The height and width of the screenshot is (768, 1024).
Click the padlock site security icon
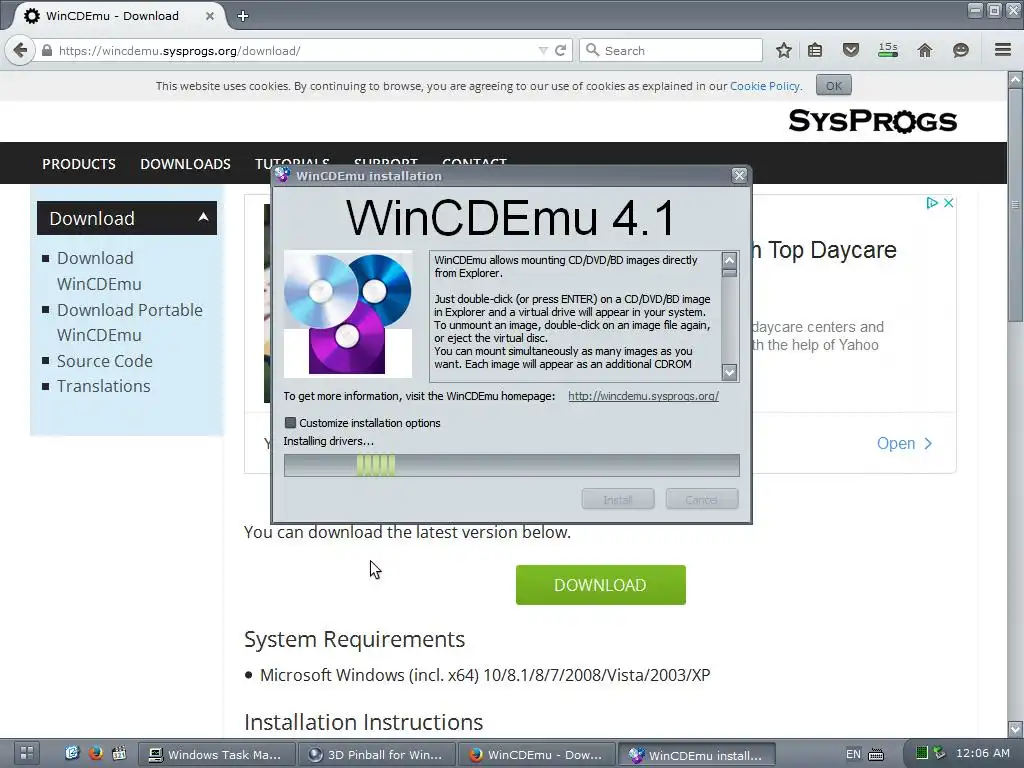point(46,50)
